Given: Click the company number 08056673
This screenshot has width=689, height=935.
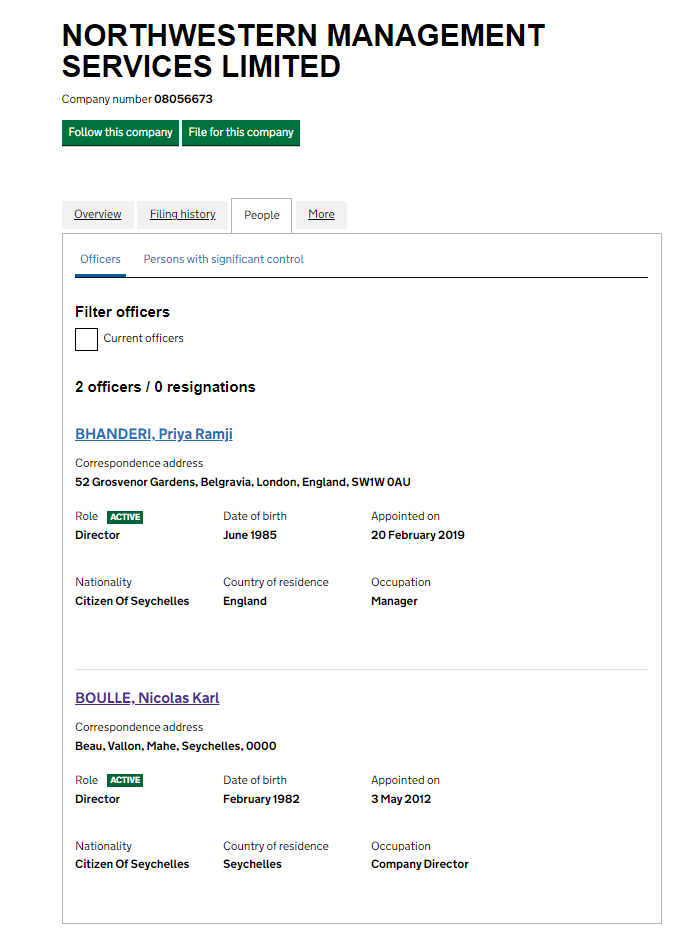Looking at the screenshot, I should pos(183,100).
